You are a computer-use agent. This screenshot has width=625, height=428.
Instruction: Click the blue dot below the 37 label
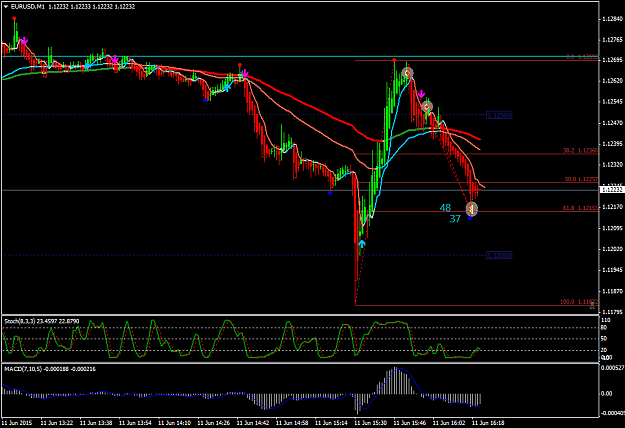click(x=470, y=218)
